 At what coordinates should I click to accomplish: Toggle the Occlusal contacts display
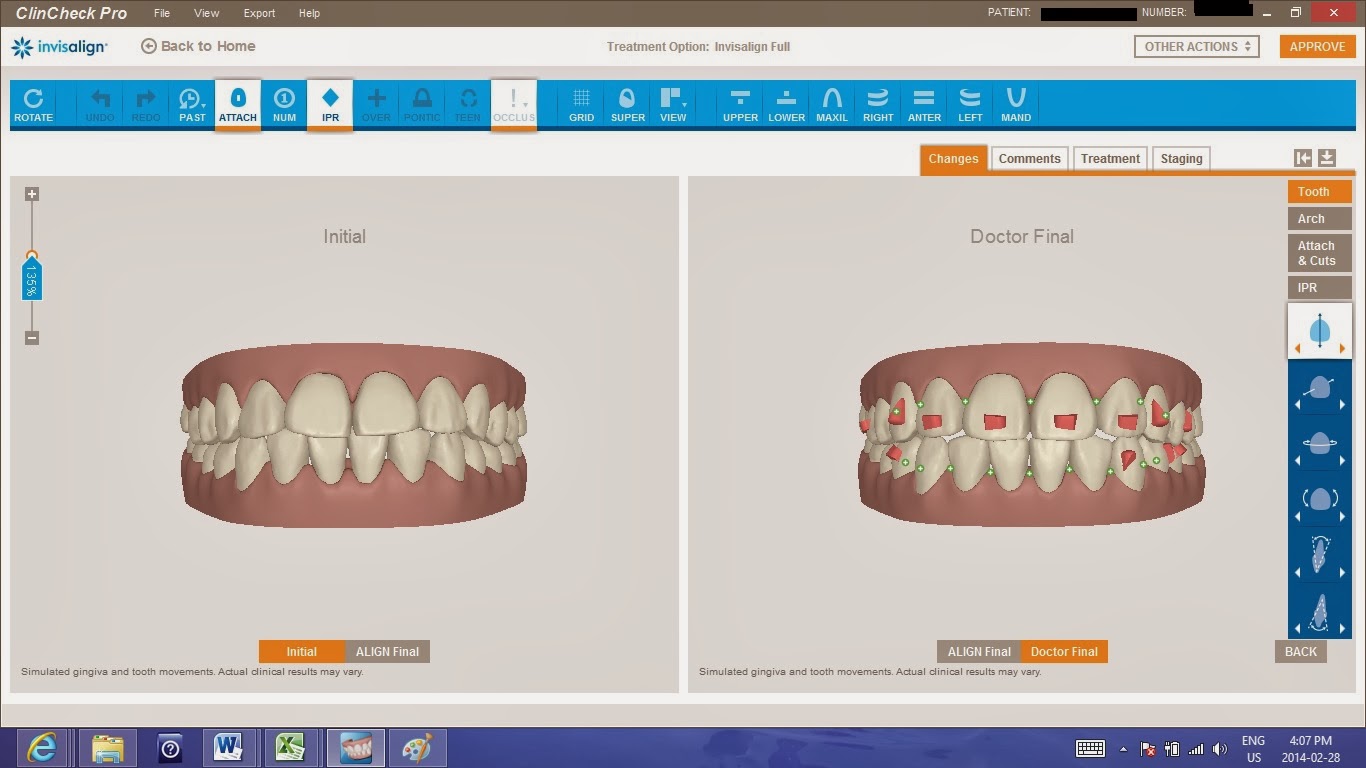click(x=513, y=105)
